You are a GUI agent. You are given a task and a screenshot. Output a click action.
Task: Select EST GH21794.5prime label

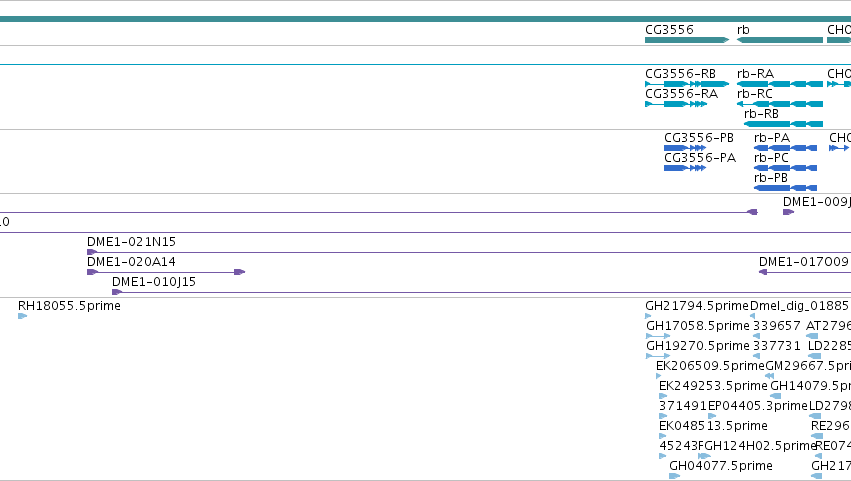(697, 306)
